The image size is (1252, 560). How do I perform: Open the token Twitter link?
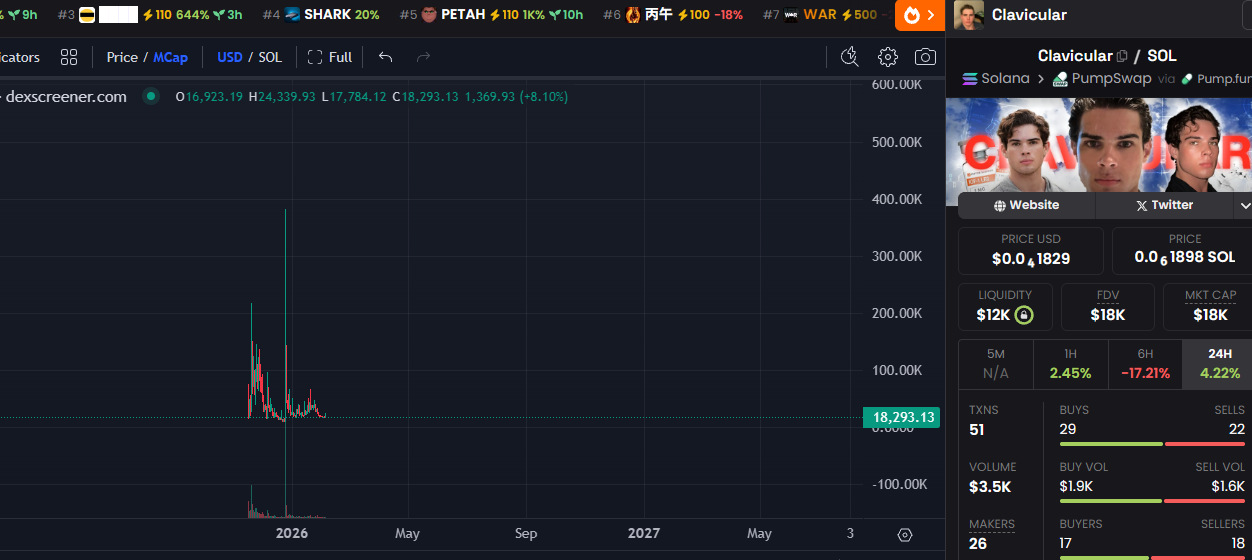[x=1164, y=205]
